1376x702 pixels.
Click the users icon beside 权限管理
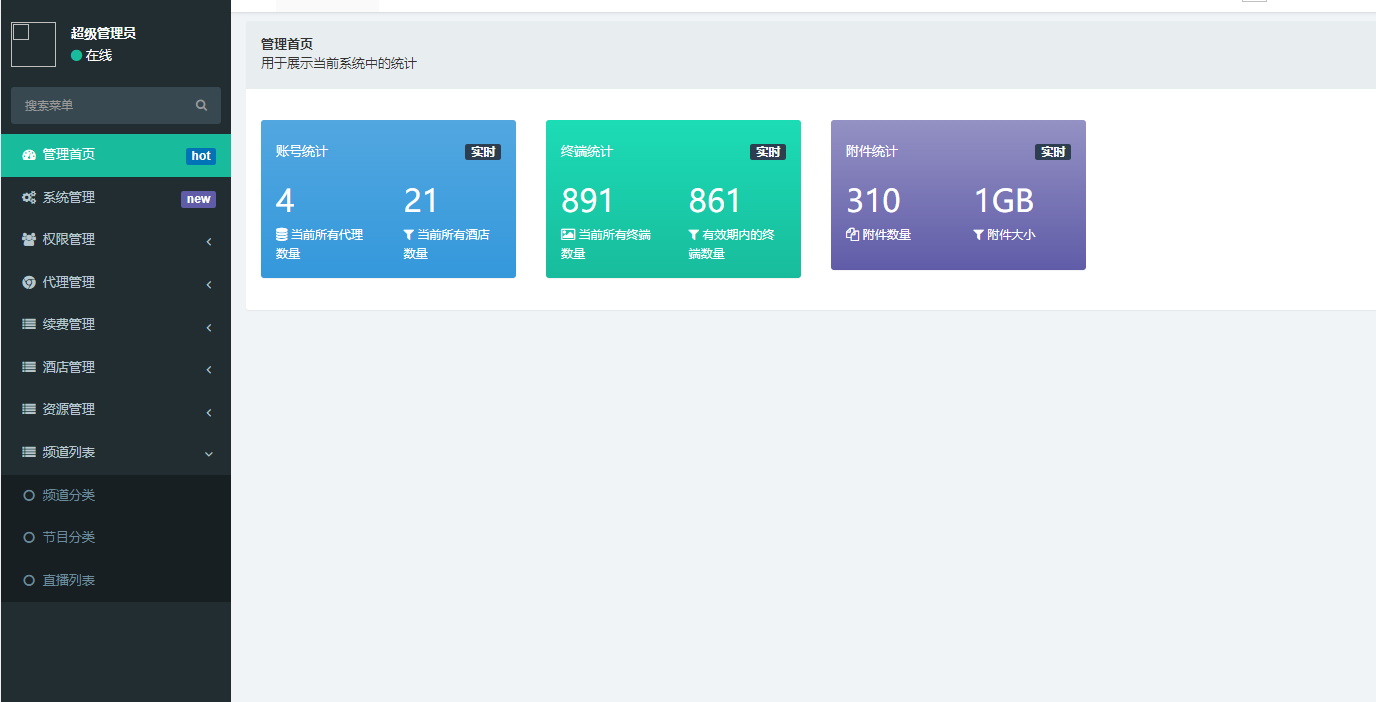coord(29,240)
